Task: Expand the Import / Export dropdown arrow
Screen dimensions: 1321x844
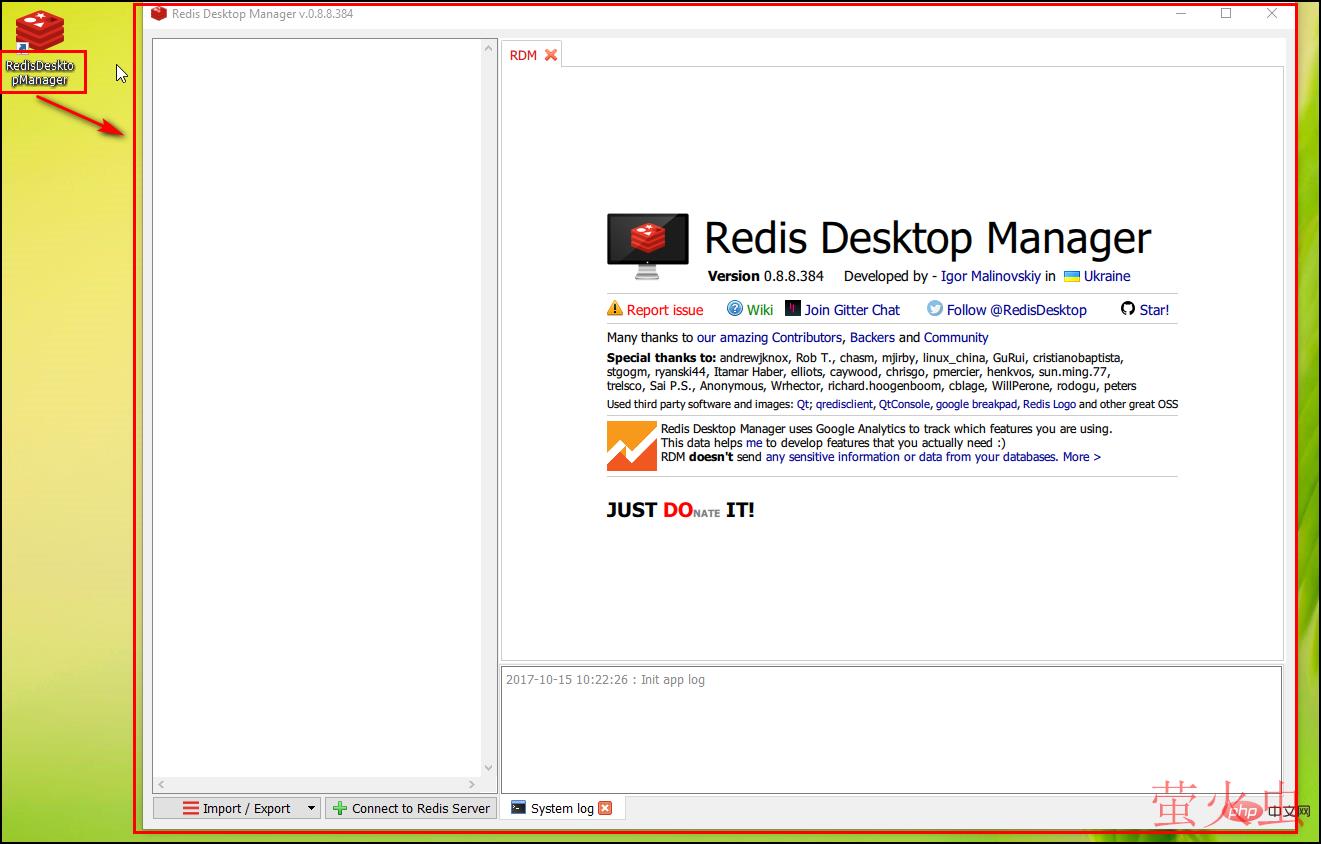Action: 311,808
